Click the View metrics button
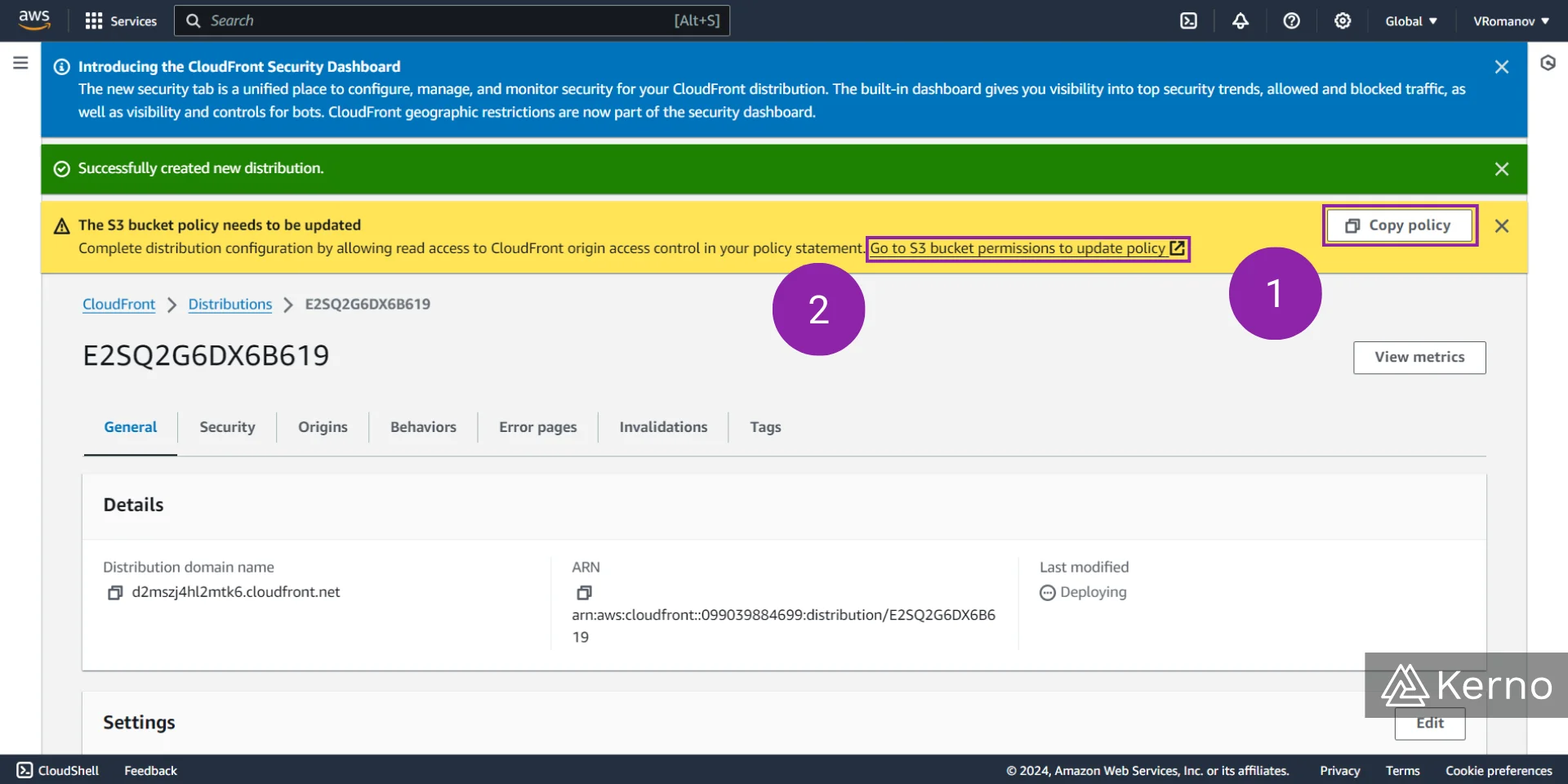1568x784 pixels. click(1419, 358)
